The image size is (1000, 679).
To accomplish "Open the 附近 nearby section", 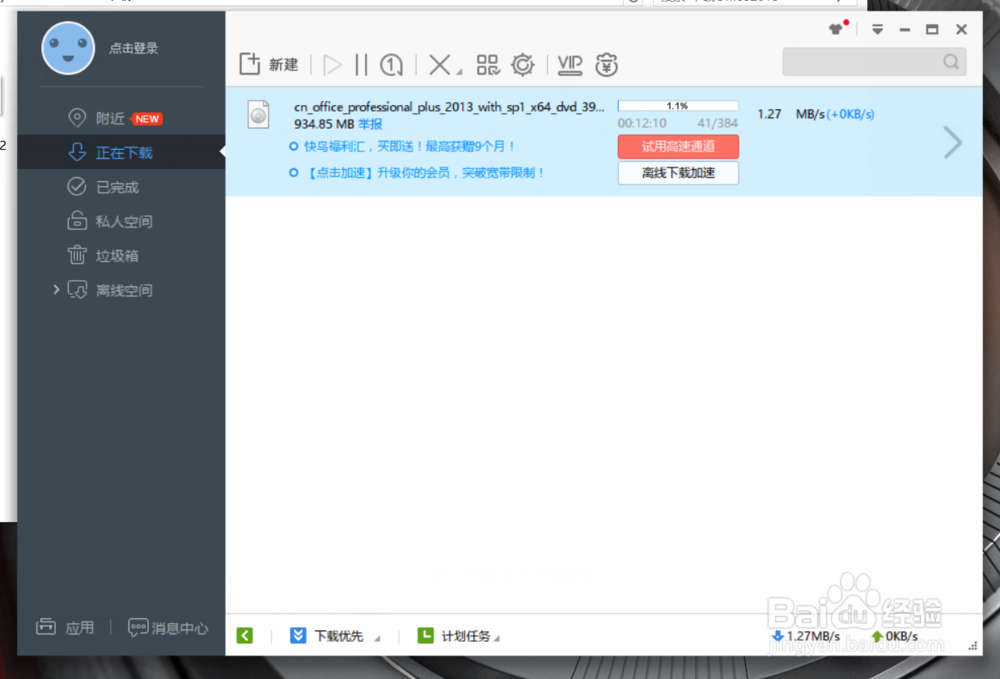I will click(110, 119).
